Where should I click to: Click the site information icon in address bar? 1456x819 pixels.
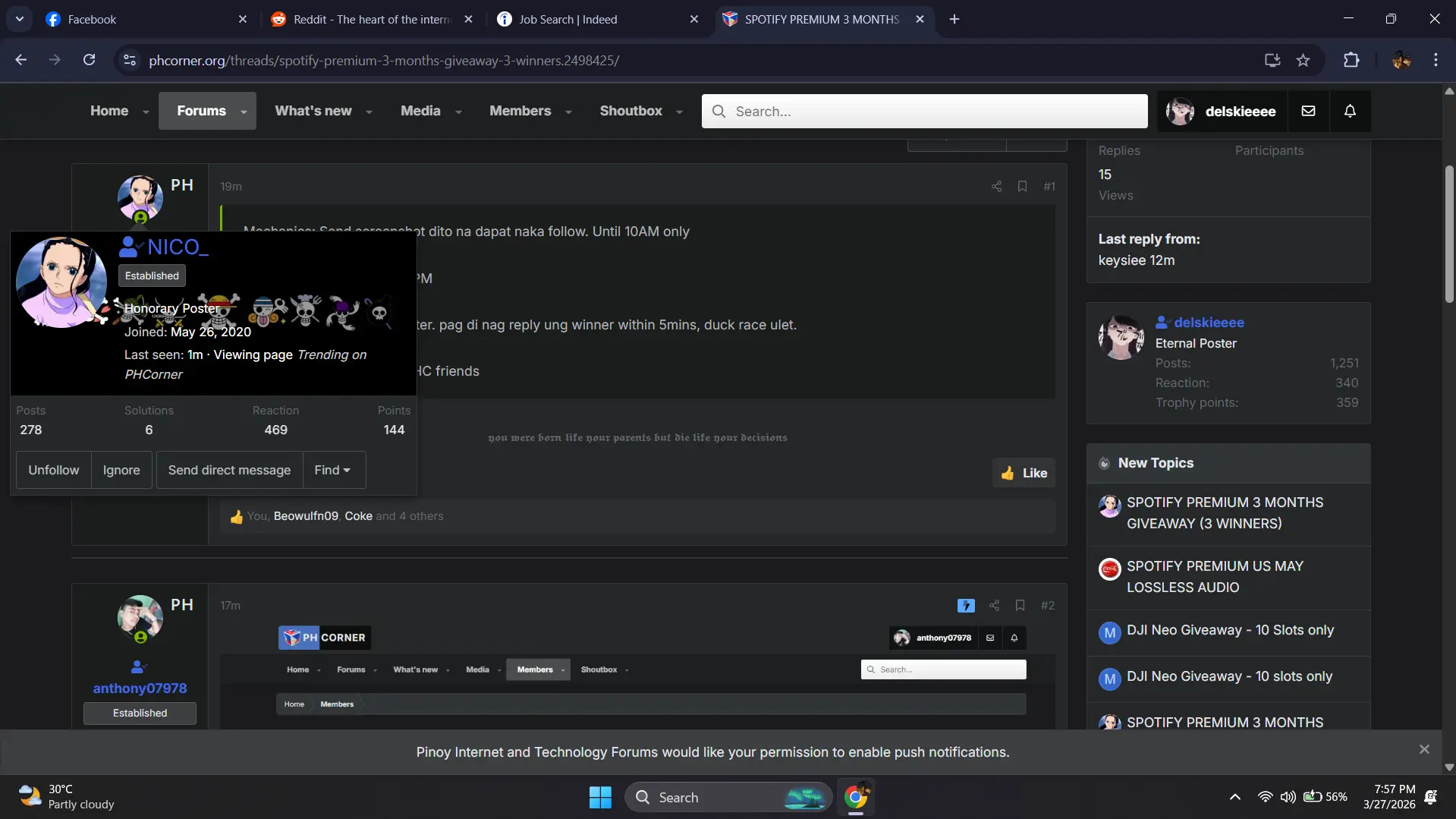[x=130, y=61]
